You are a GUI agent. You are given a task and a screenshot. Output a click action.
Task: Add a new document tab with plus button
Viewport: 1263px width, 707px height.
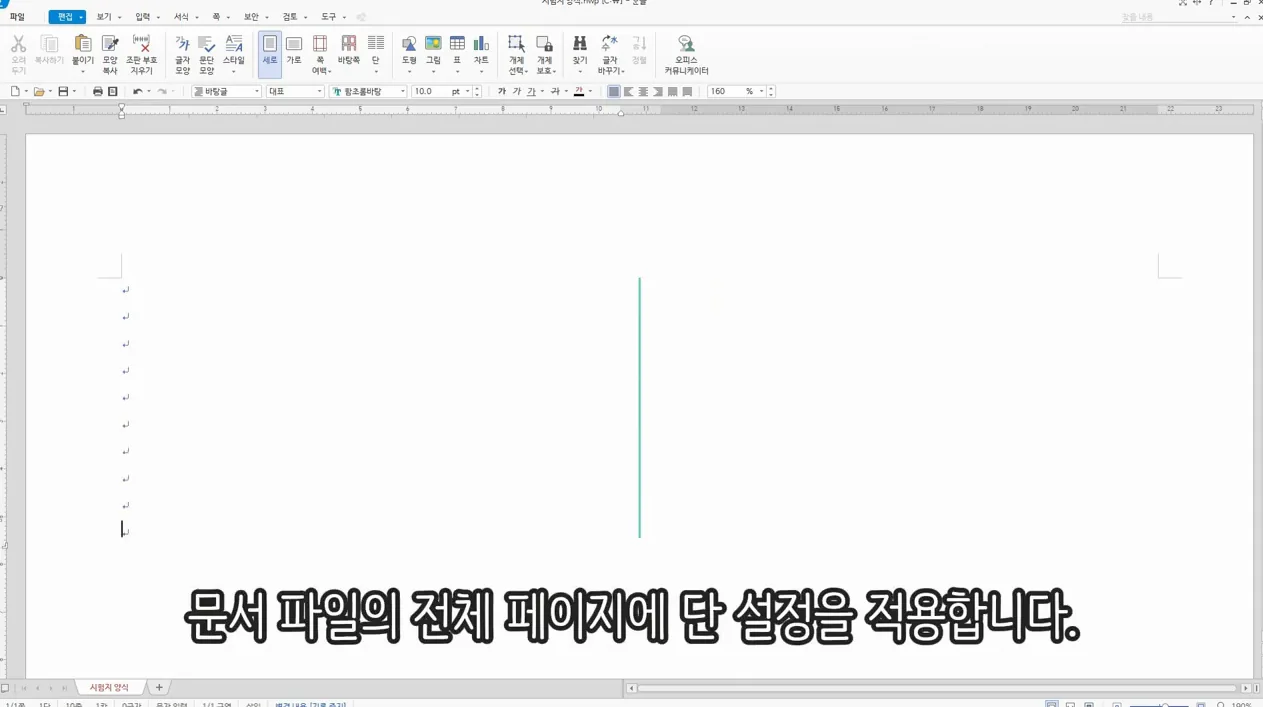pyautogui.click(x=158, y=687)
